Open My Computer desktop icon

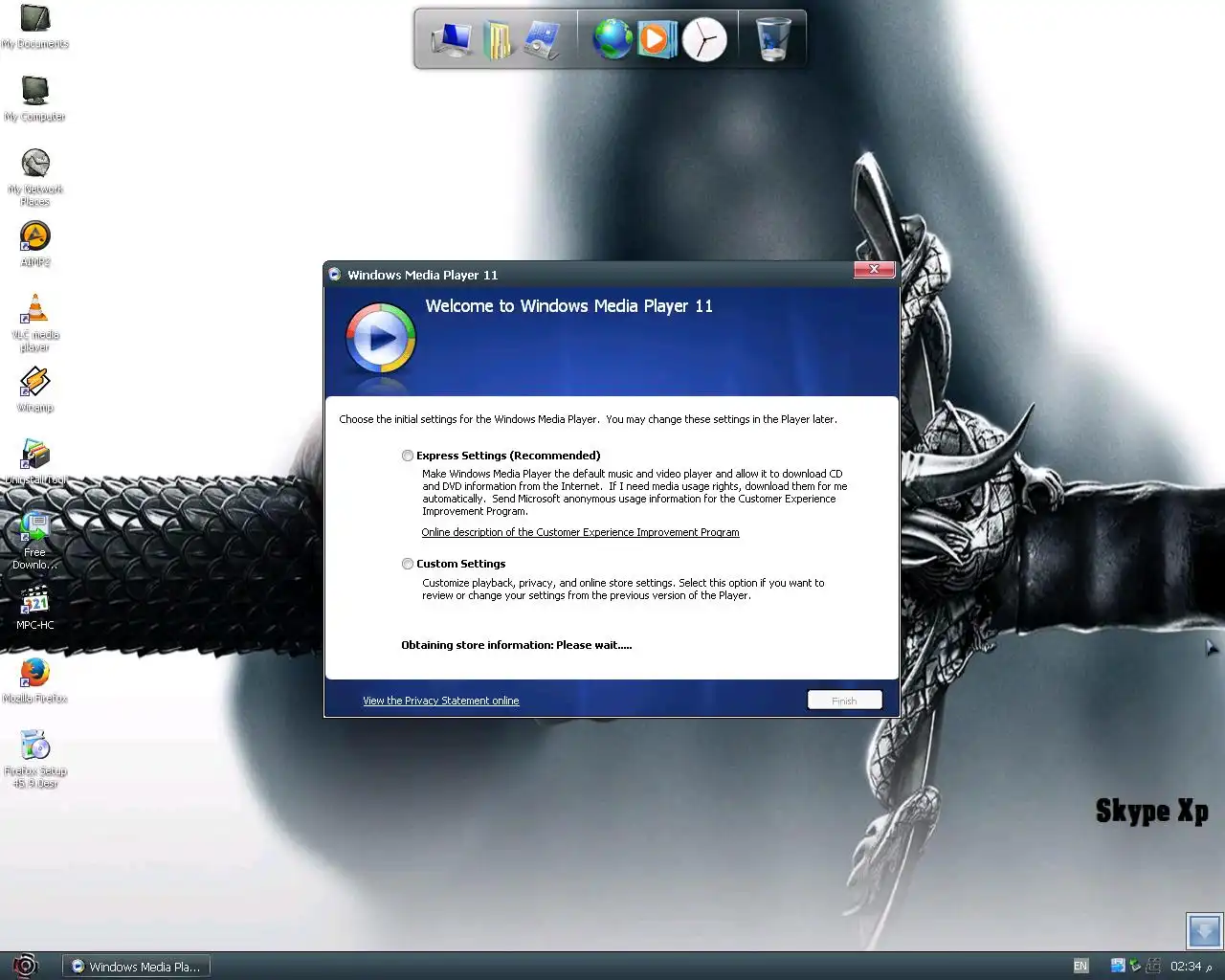point(35,99)
